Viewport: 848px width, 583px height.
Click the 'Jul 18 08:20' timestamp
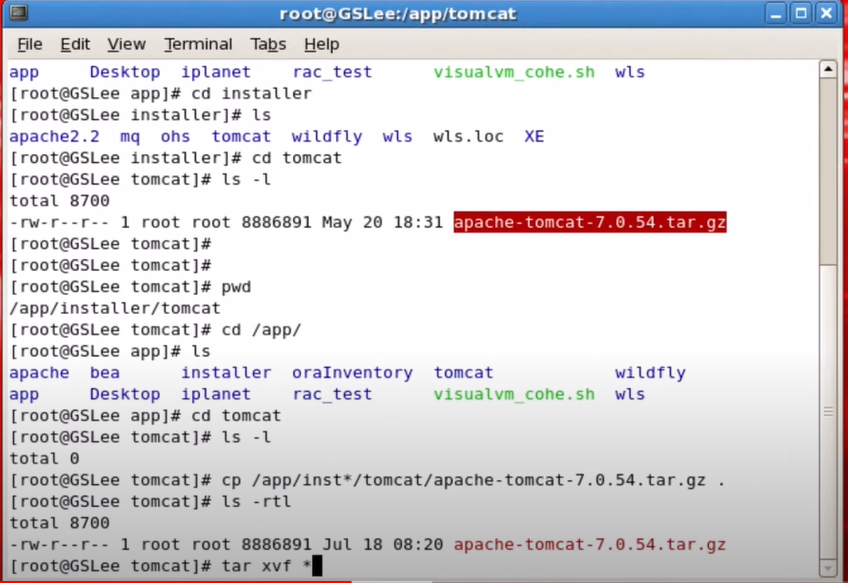pyautogui.click(x=383, y=545)
